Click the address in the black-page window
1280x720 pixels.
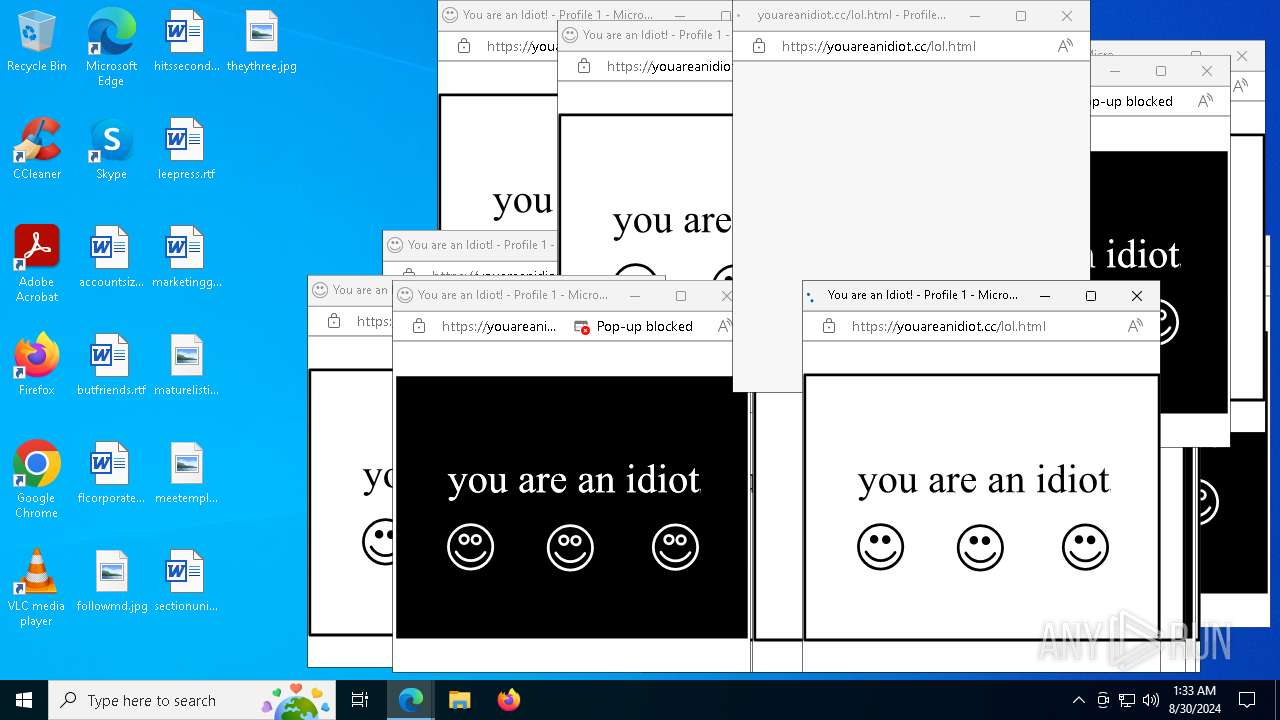pyautogui.click(x=499, y=326)
